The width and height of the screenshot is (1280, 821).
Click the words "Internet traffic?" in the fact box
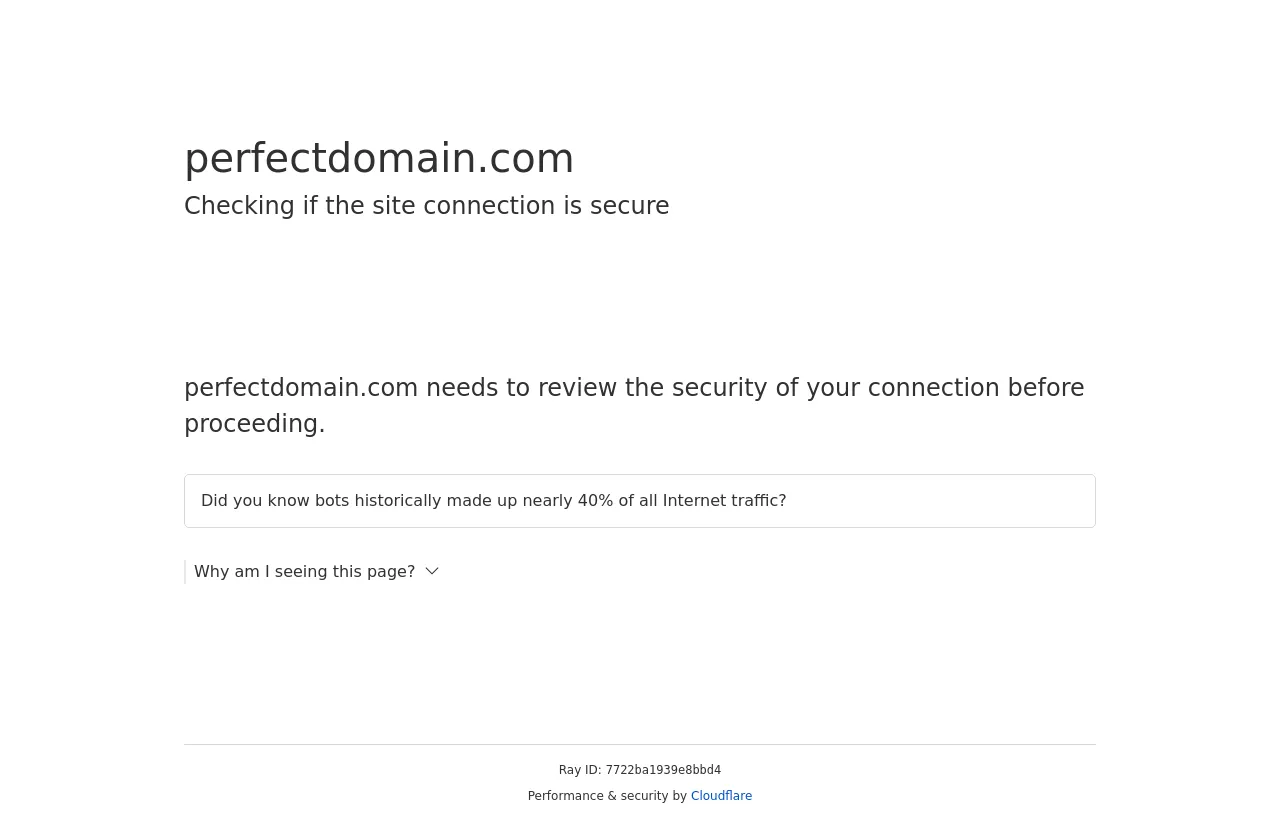coord(724,501)
